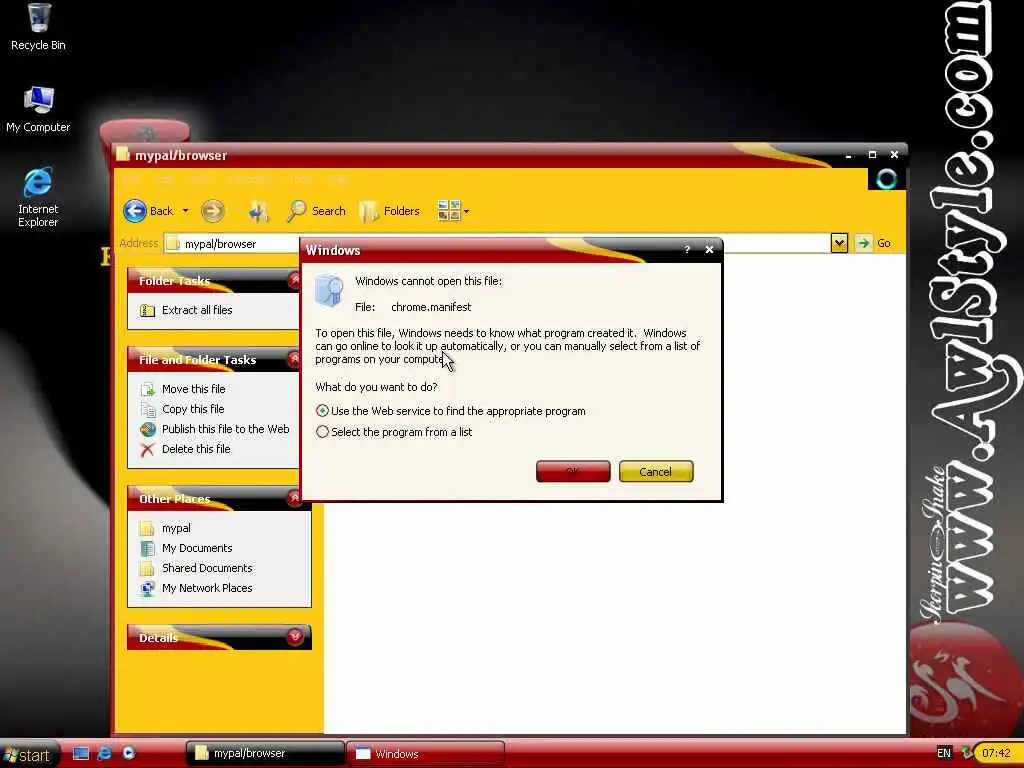Viewport: 1024px width, 768px height.
Task: Launch Windows Media Player quick launch icon
Action: [129, 753]
